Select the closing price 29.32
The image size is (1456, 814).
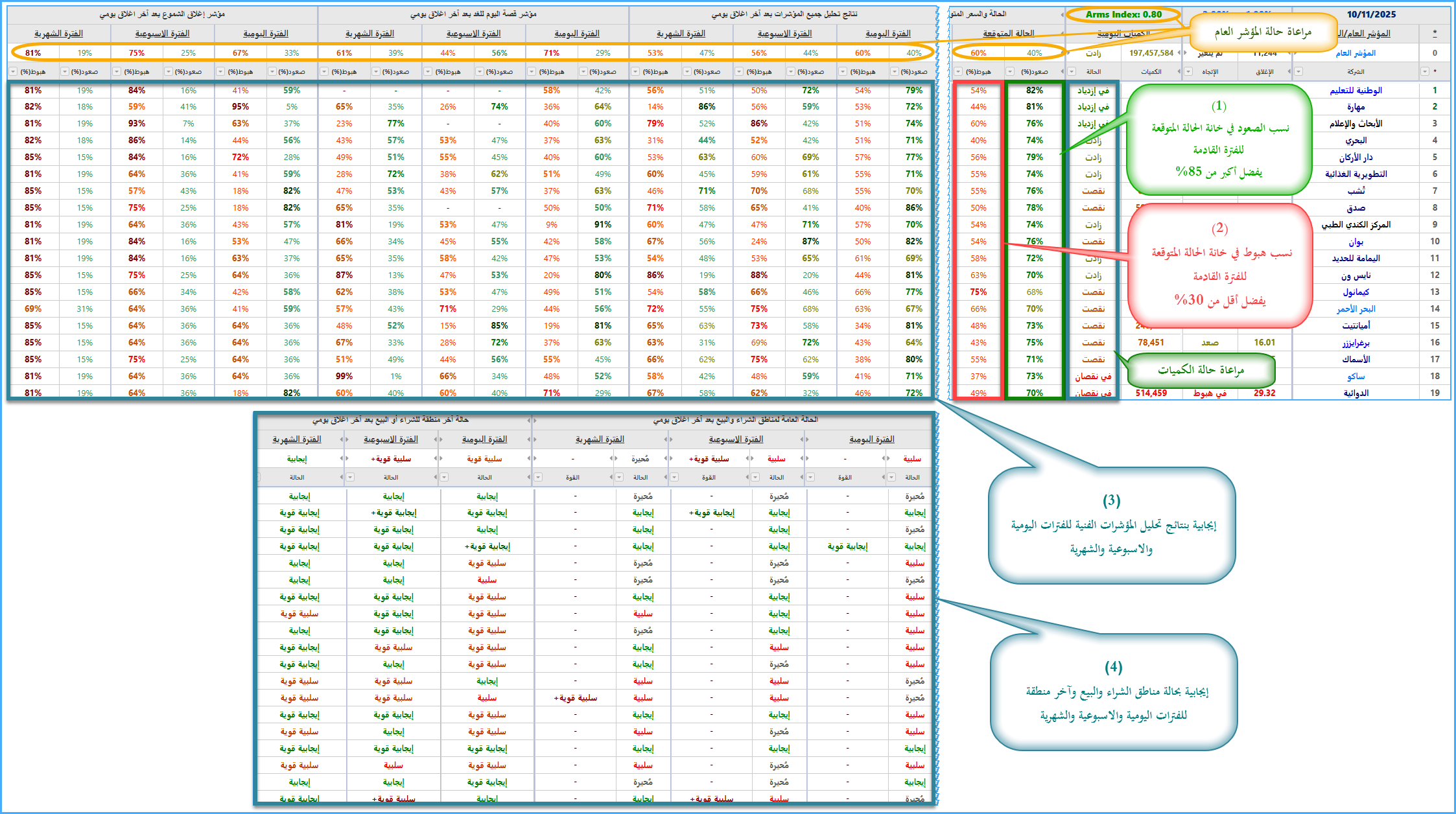(1264, 393)
